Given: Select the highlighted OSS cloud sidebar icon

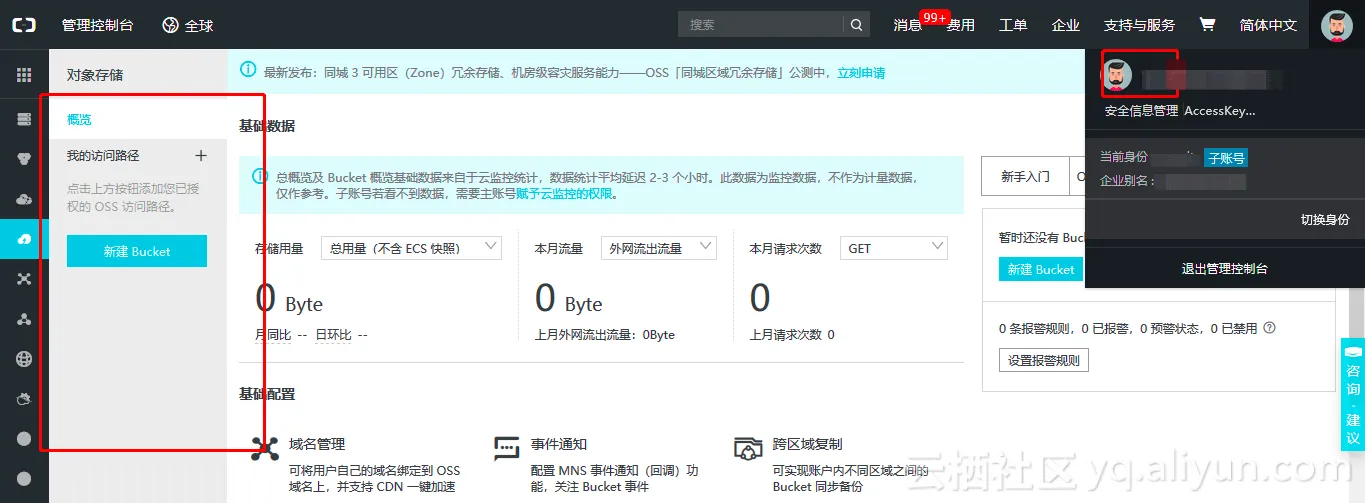Looking at the screenshot, I should [x=24, y=239].
